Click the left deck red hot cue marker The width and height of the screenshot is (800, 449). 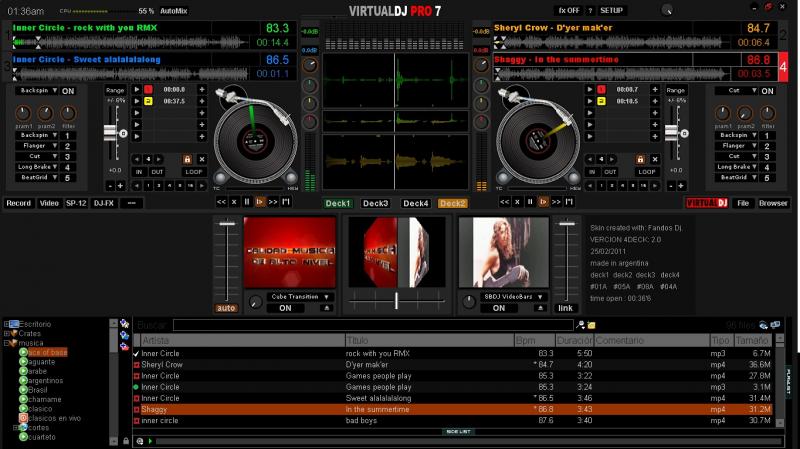tap(148, 89)
